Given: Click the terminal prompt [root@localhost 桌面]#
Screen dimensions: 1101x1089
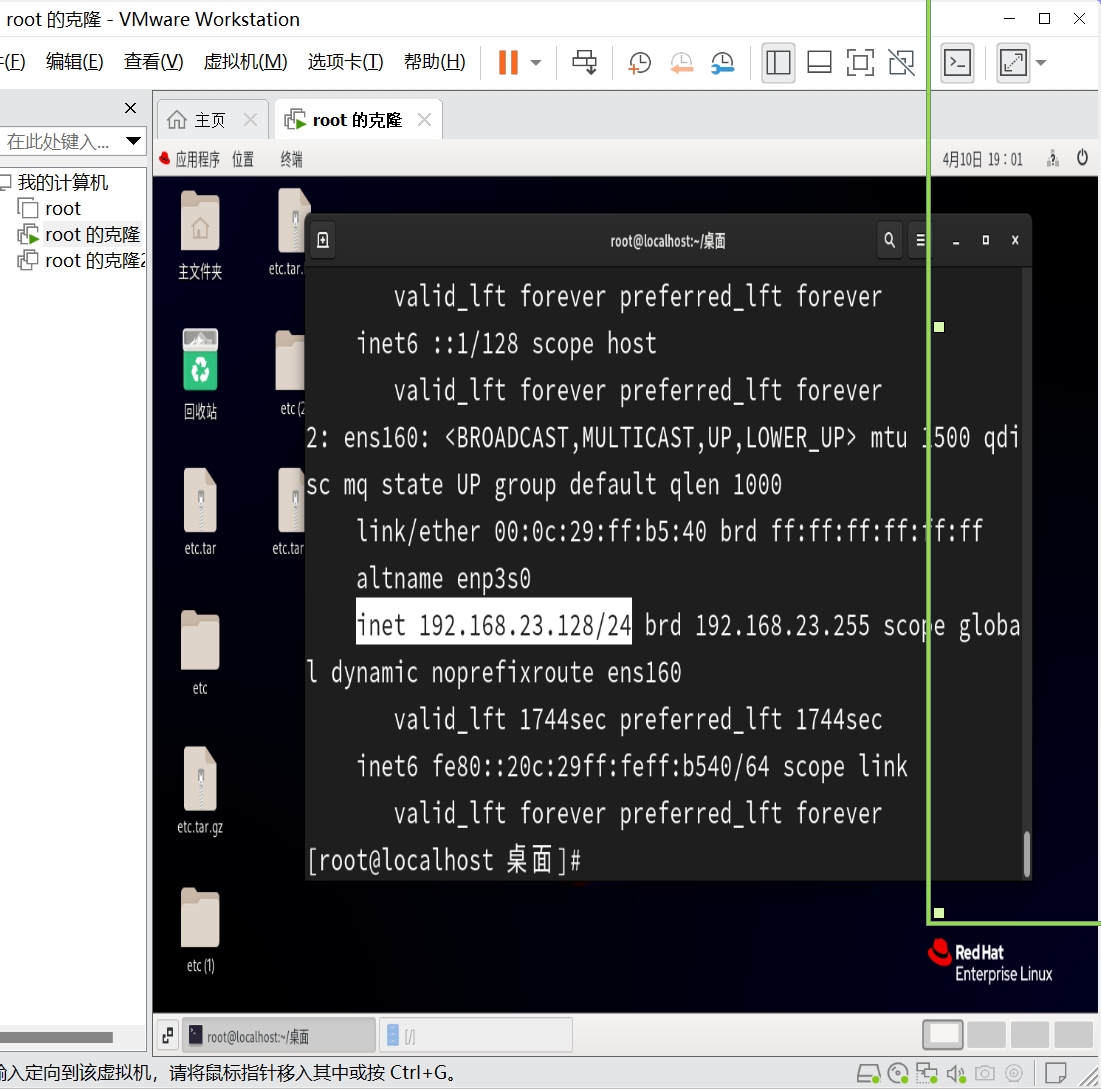Looking at the screenshot, I should coord(444,860).
